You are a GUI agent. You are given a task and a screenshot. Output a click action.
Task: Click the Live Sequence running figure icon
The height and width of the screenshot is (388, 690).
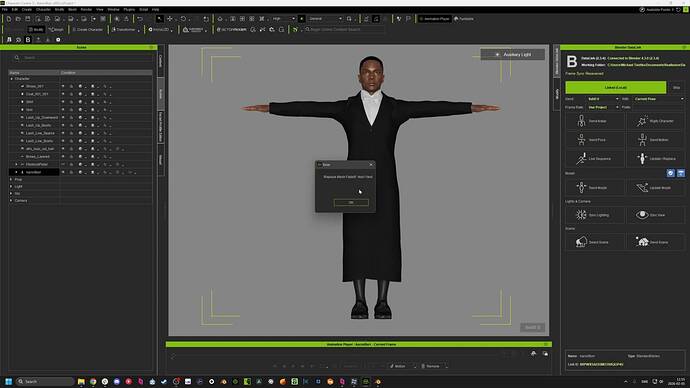581,158
